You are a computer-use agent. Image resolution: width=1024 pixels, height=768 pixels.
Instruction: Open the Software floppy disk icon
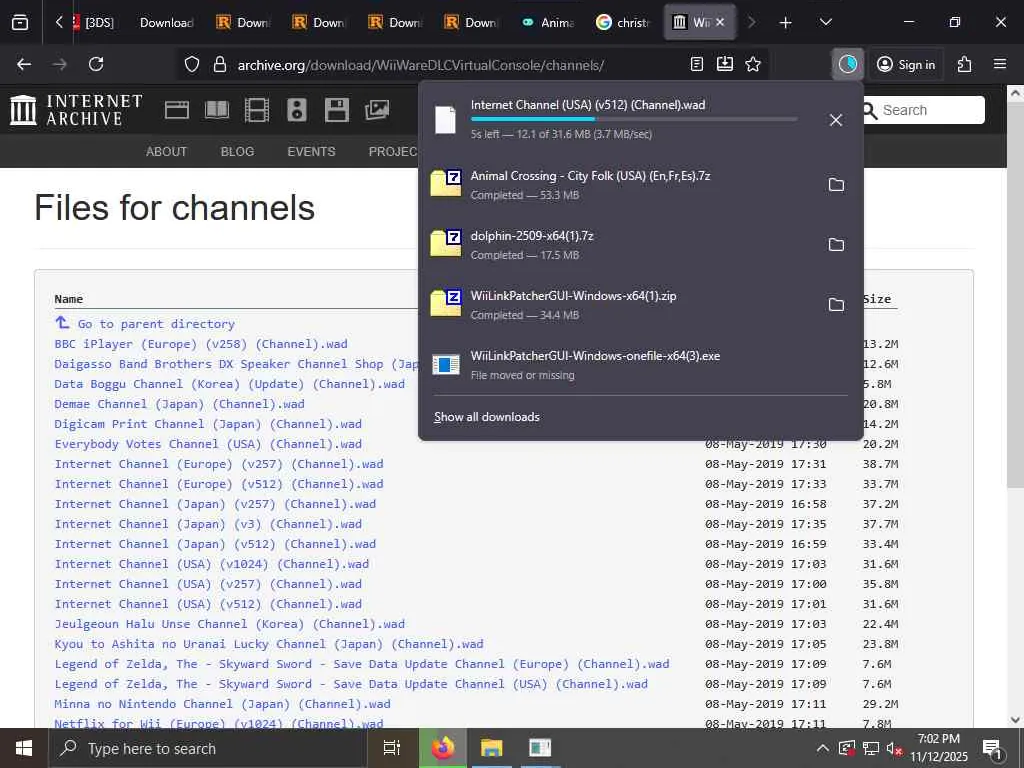[336, 110]
